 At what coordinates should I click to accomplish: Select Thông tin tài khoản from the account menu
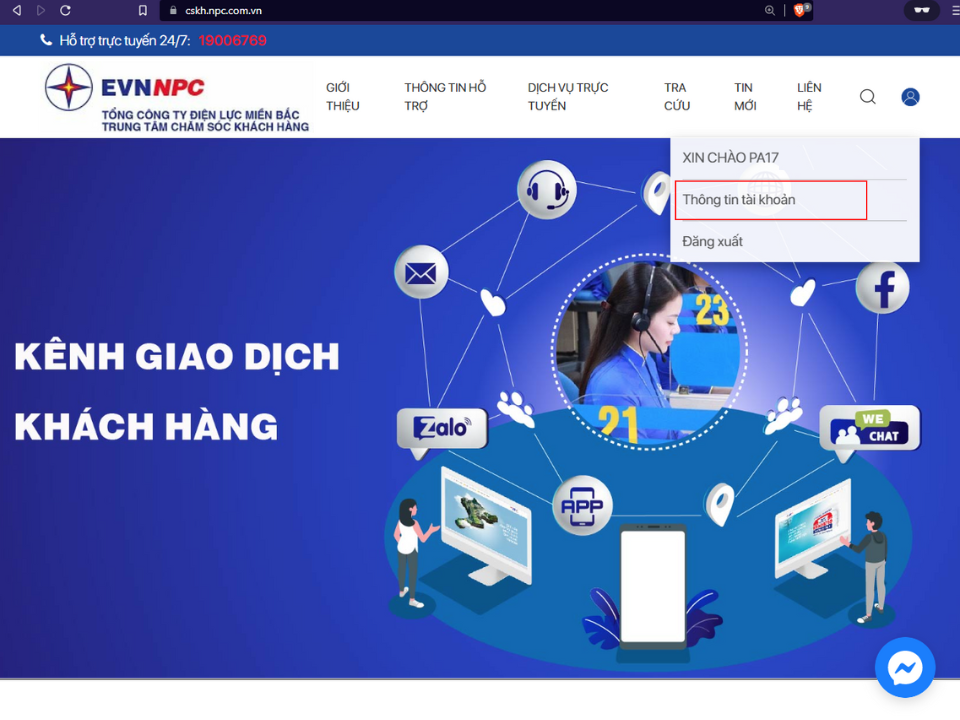coord(739,200)
